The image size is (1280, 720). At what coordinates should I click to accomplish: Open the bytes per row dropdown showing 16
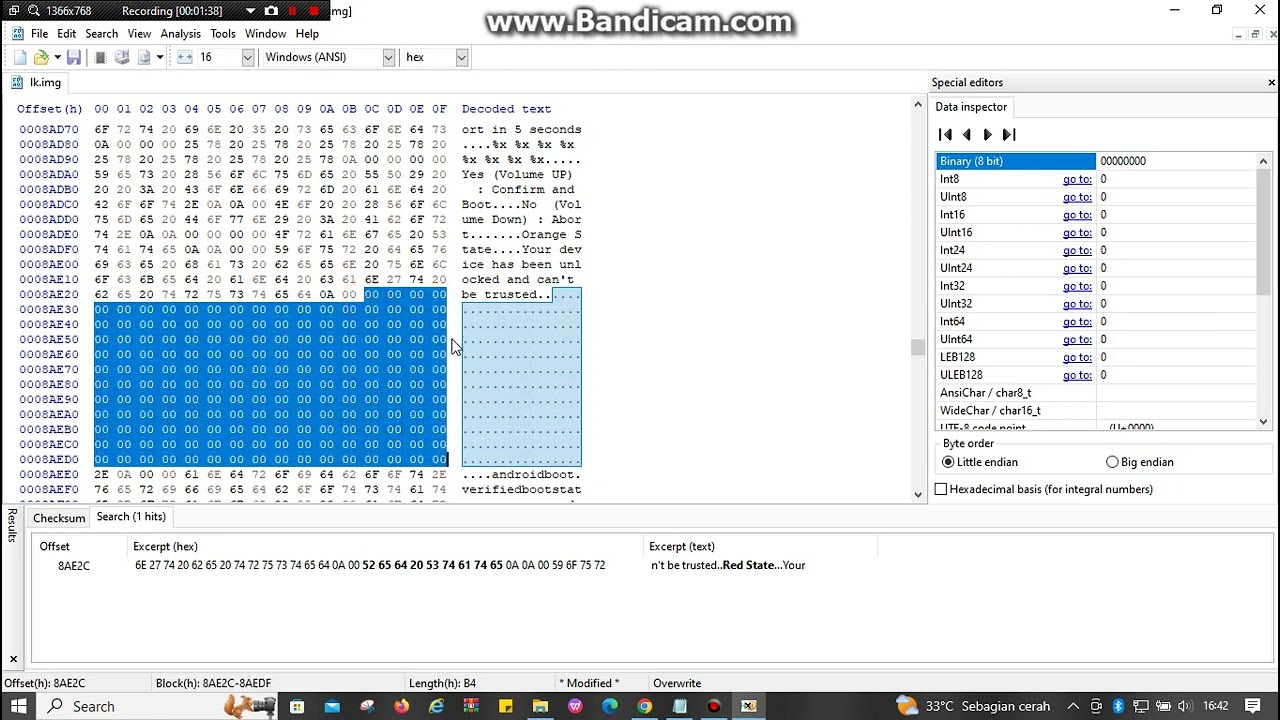[x=248, y=58]
